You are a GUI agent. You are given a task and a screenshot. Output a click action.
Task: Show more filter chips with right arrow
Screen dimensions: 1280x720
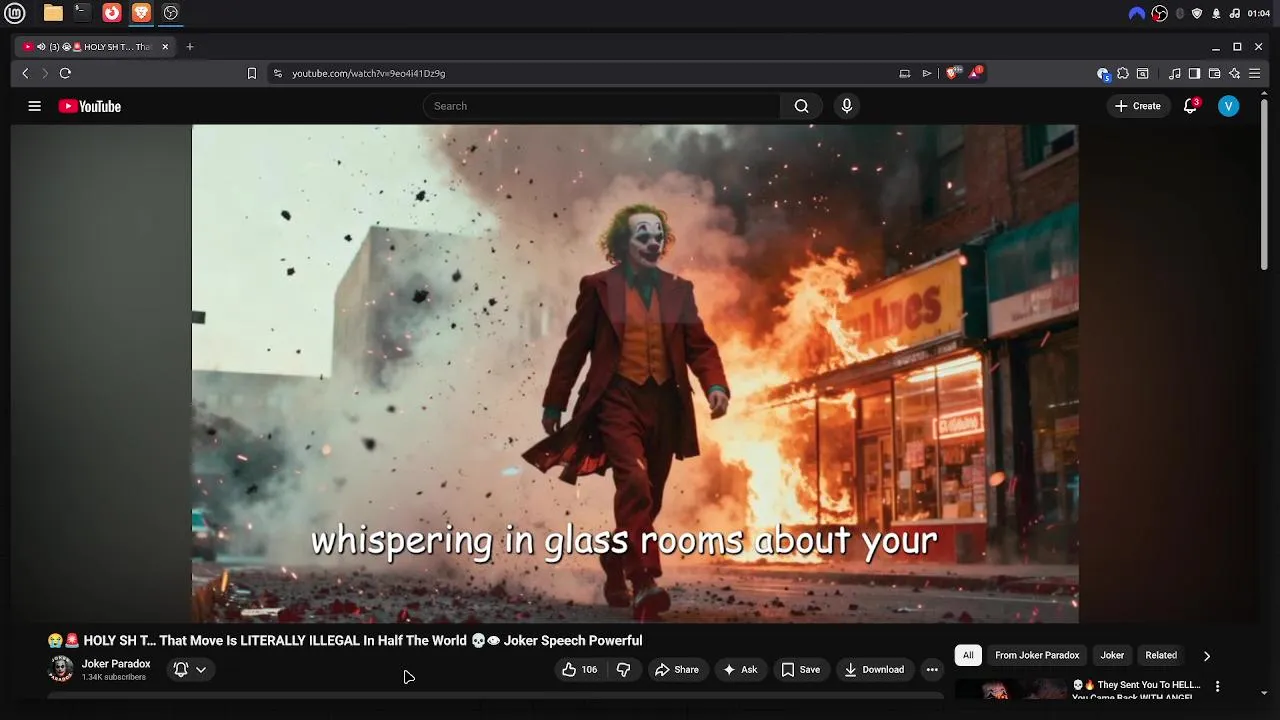pyautogui.click(x=1206, y=656)
